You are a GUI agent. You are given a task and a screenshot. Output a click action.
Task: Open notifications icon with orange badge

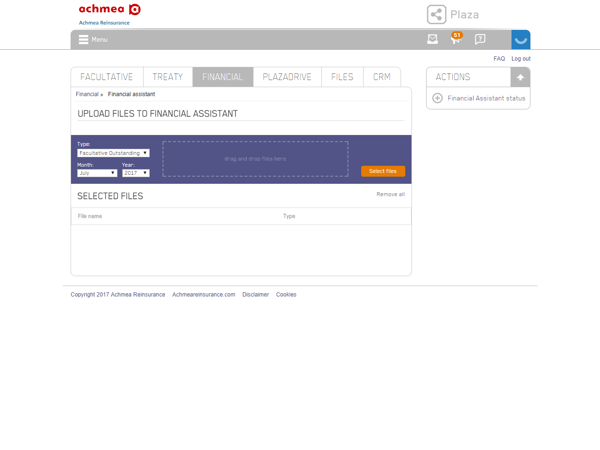(x=456, y=38)
